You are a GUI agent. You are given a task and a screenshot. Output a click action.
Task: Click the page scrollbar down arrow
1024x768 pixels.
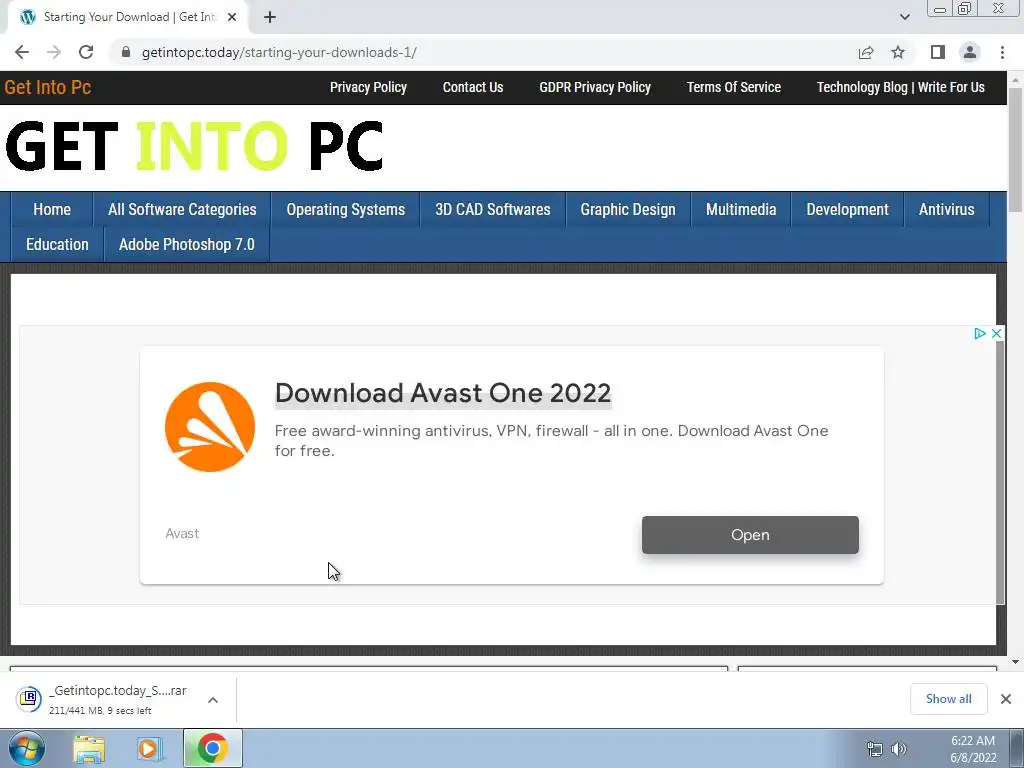(x=1016, y=662)
